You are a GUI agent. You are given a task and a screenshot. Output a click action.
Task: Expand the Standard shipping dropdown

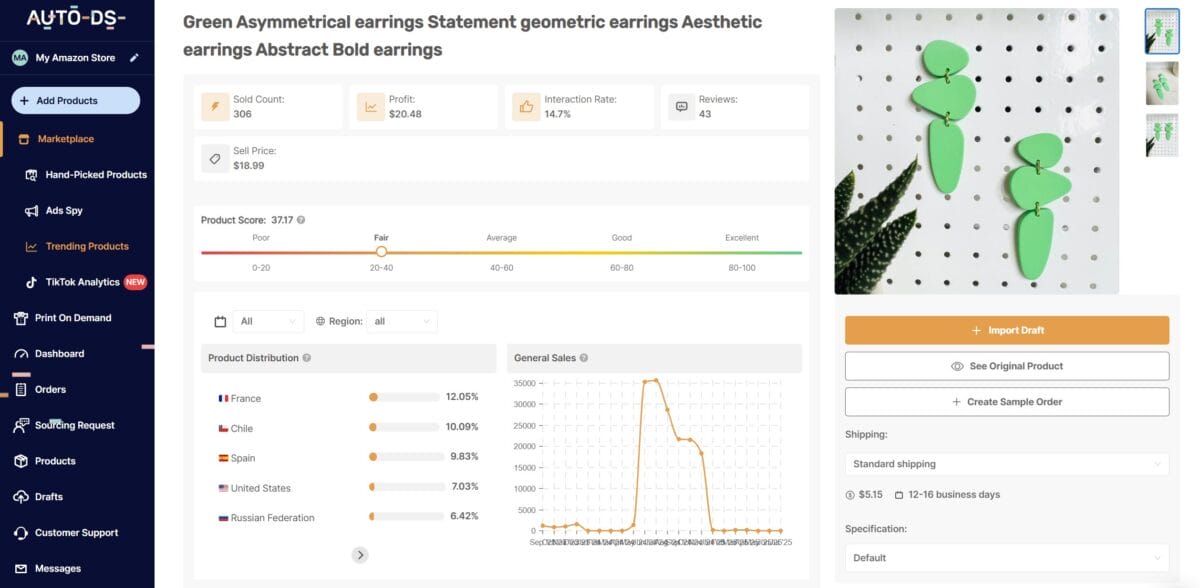tap(1006, 464)
